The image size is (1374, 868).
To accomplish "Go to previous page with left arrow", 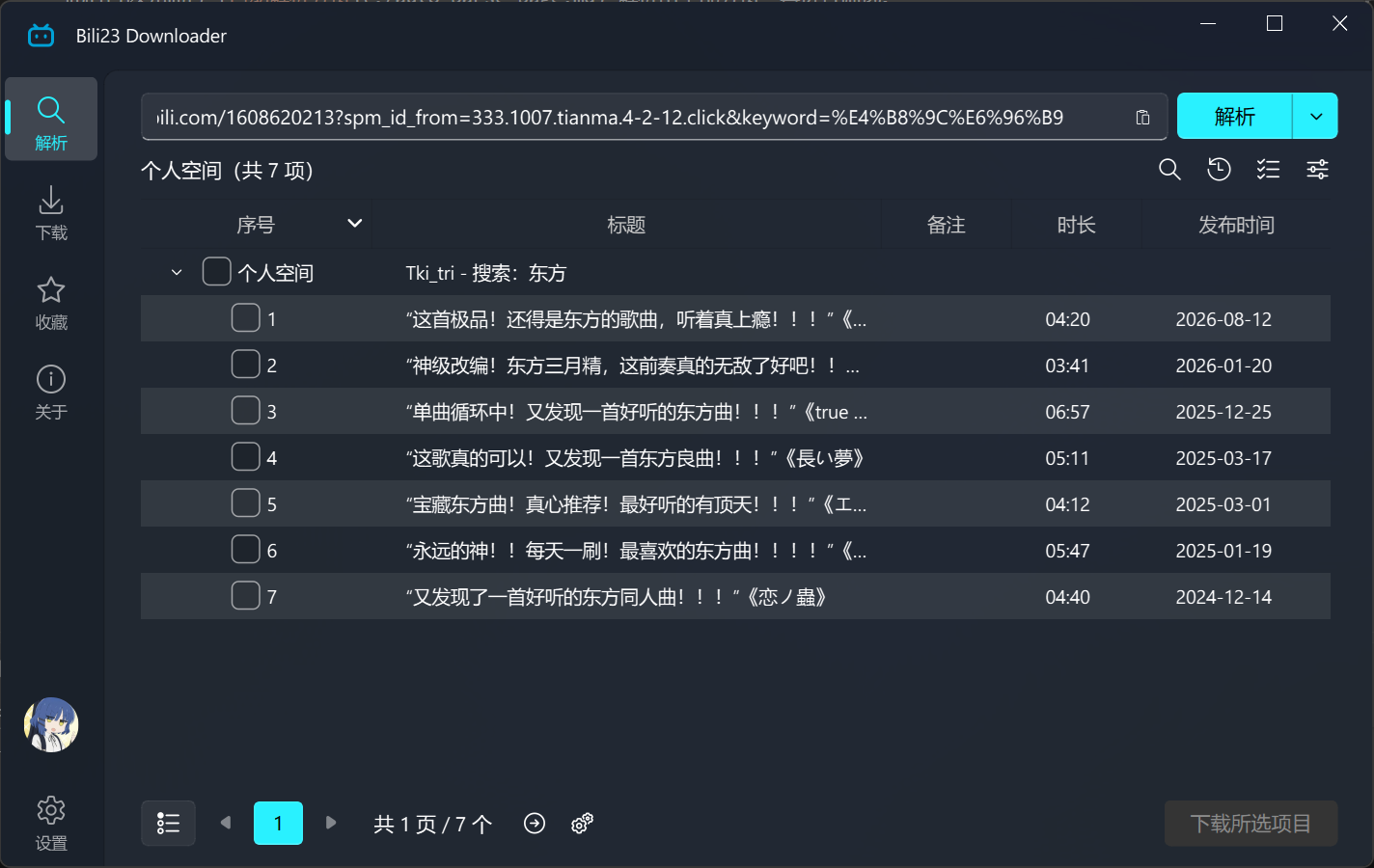I will [x=226, y=823].
